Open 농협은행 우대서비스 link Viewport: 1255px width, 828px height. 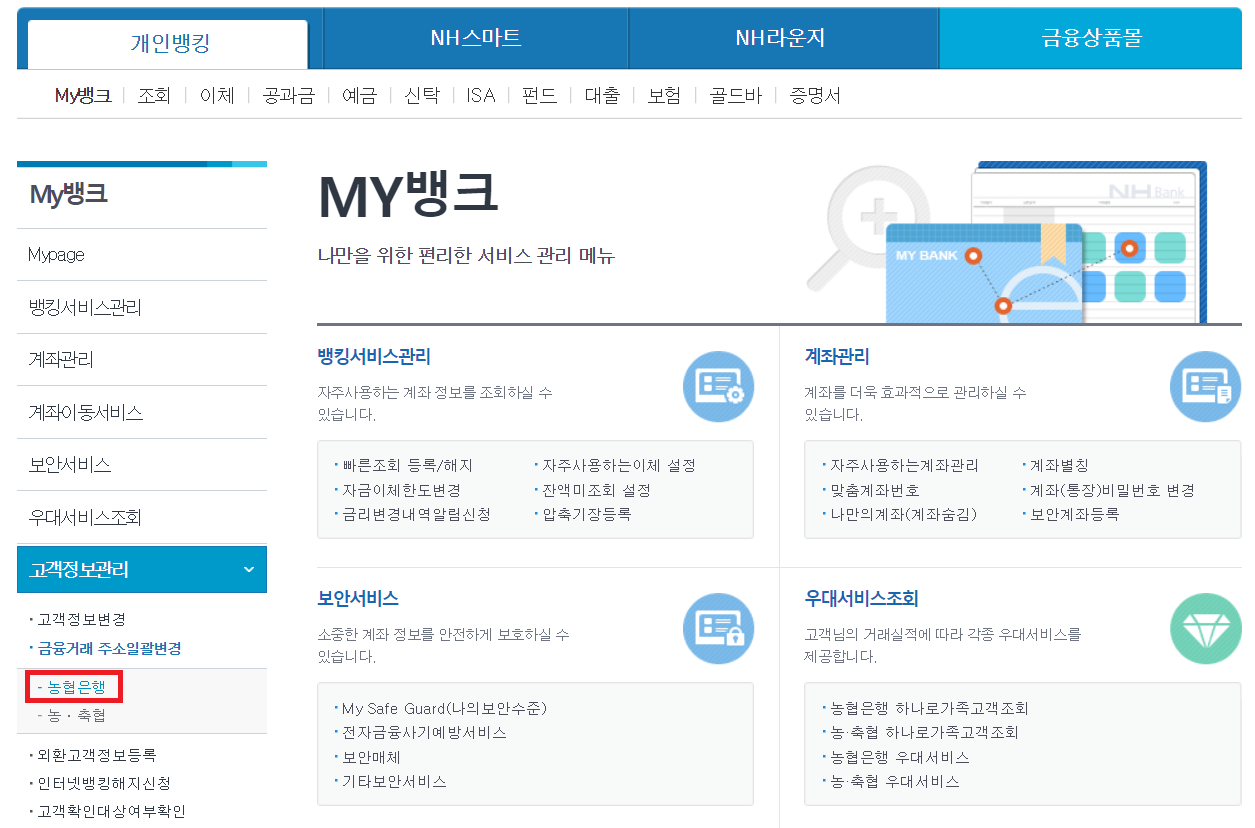(899, 757)
